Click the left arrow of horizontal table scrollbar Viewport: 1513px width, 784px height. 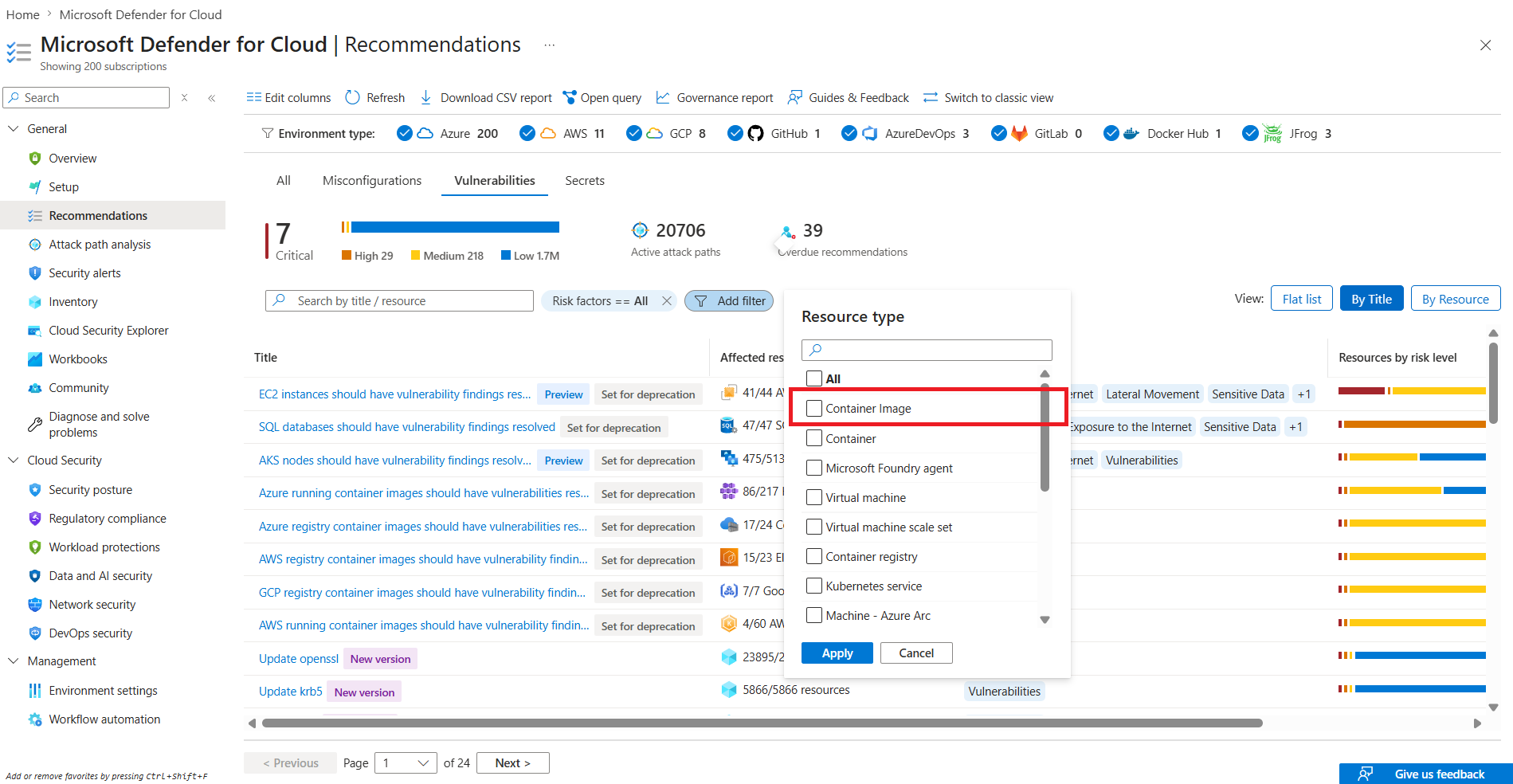coord(252,723)
